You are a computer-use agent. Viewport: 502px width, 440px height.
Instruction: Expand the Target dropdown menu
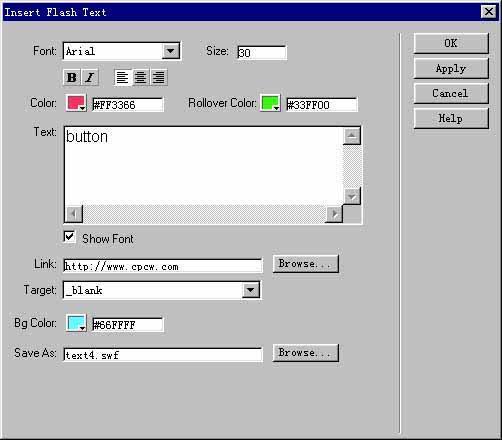click(251, 290)
